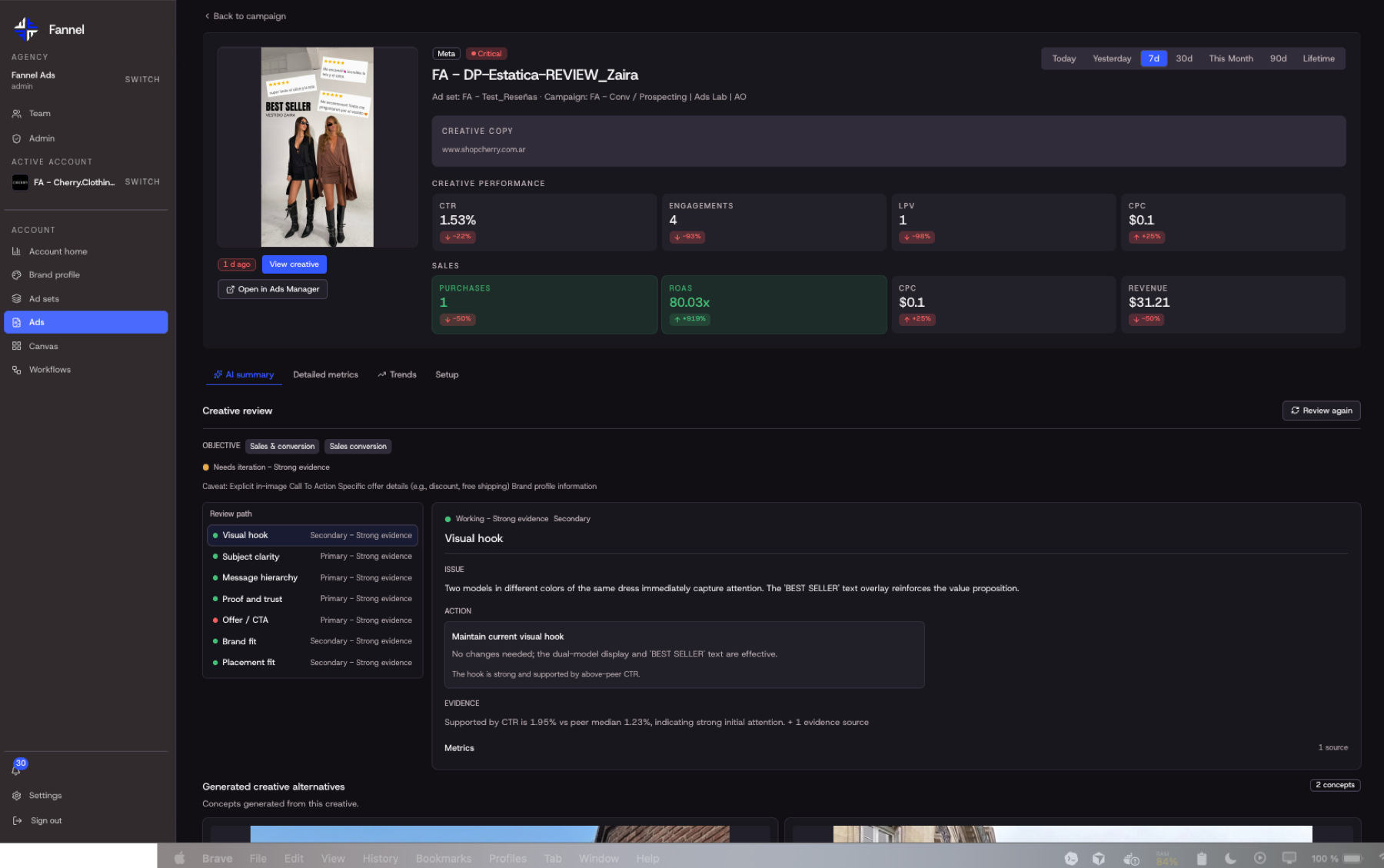The image size is (1384, 868).
Task: Click the playback icon in menu bar
Action: pyautogui.click(x=1259, y=859)
